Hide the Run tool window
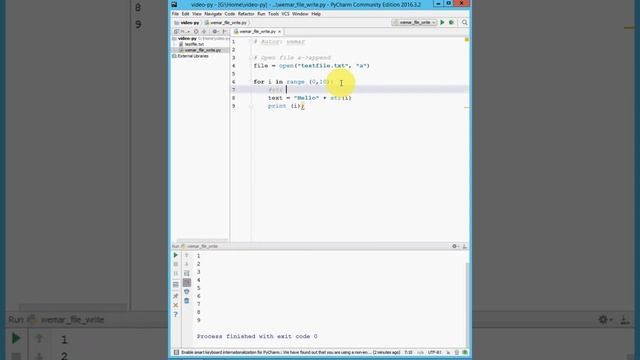 tap(464, 246)
